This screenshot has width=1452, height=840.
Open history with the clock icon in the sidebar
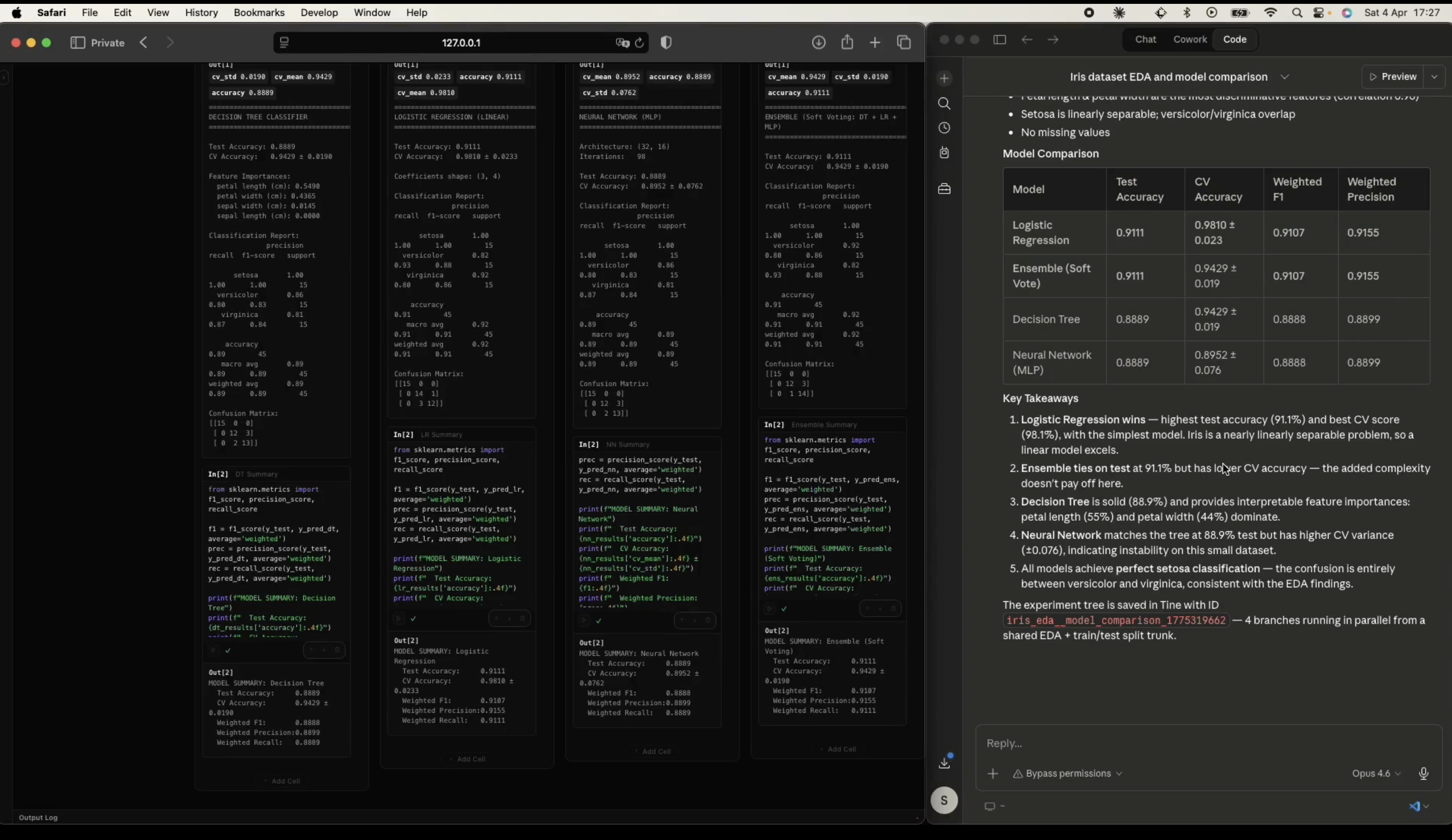944,128
